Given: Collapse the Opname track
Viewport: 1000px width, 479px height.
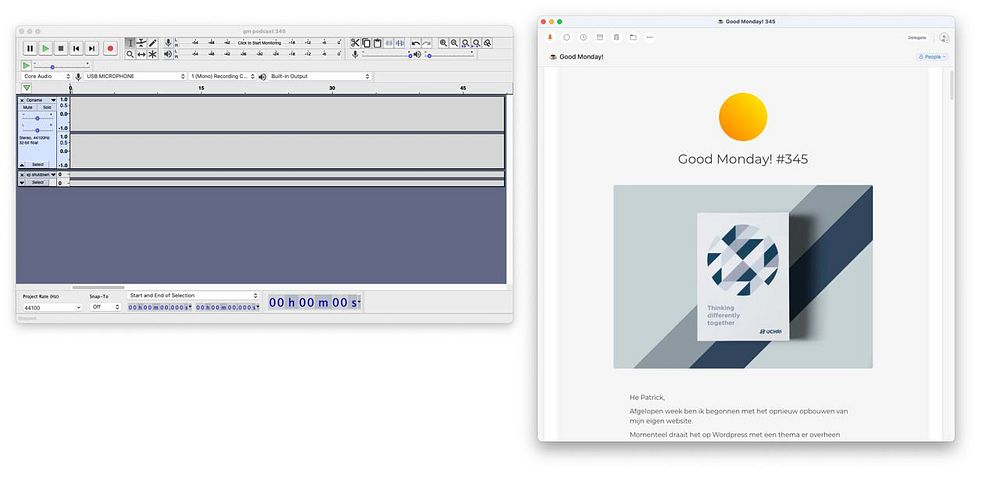Looking at the screenshot, I should tap(22, 165).
